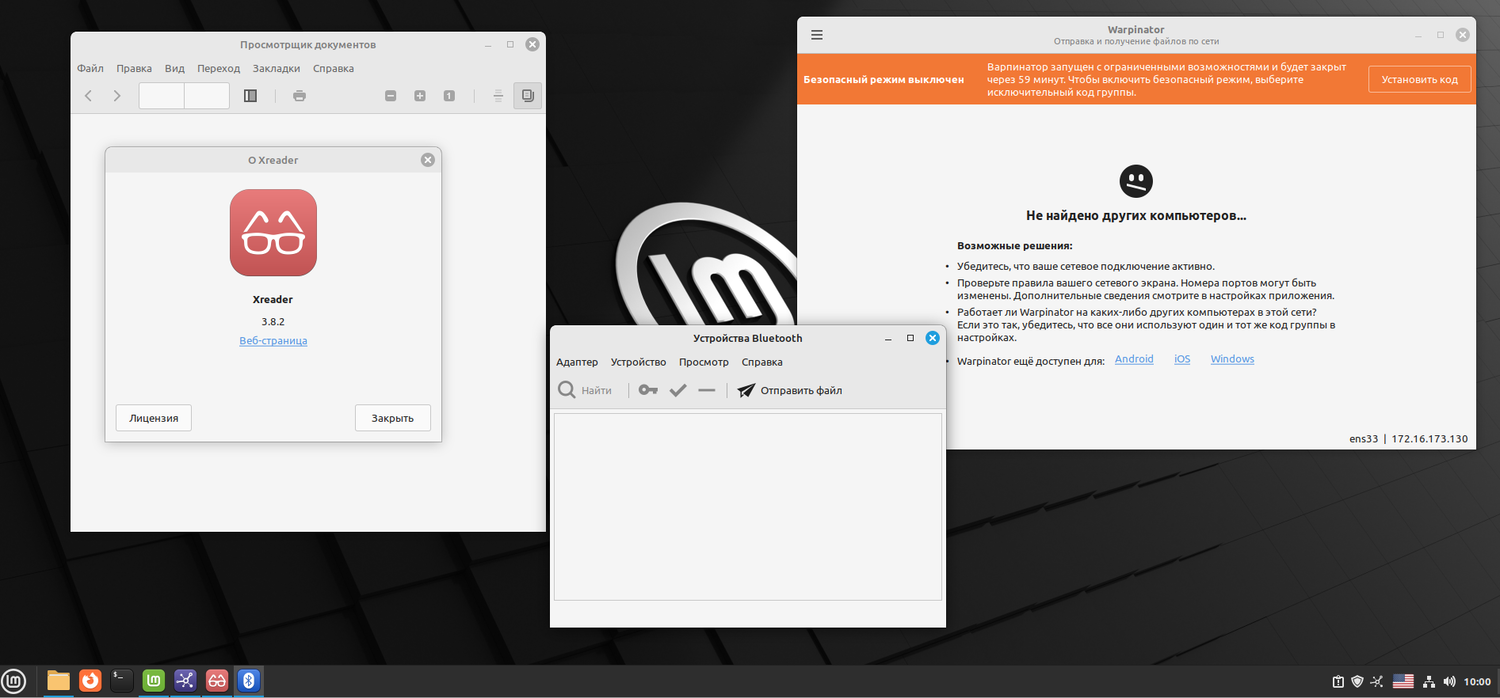Click Отправить файл in Bluetooth toolbar
This screenshot has width=1500, height=698.
[790, 390]
